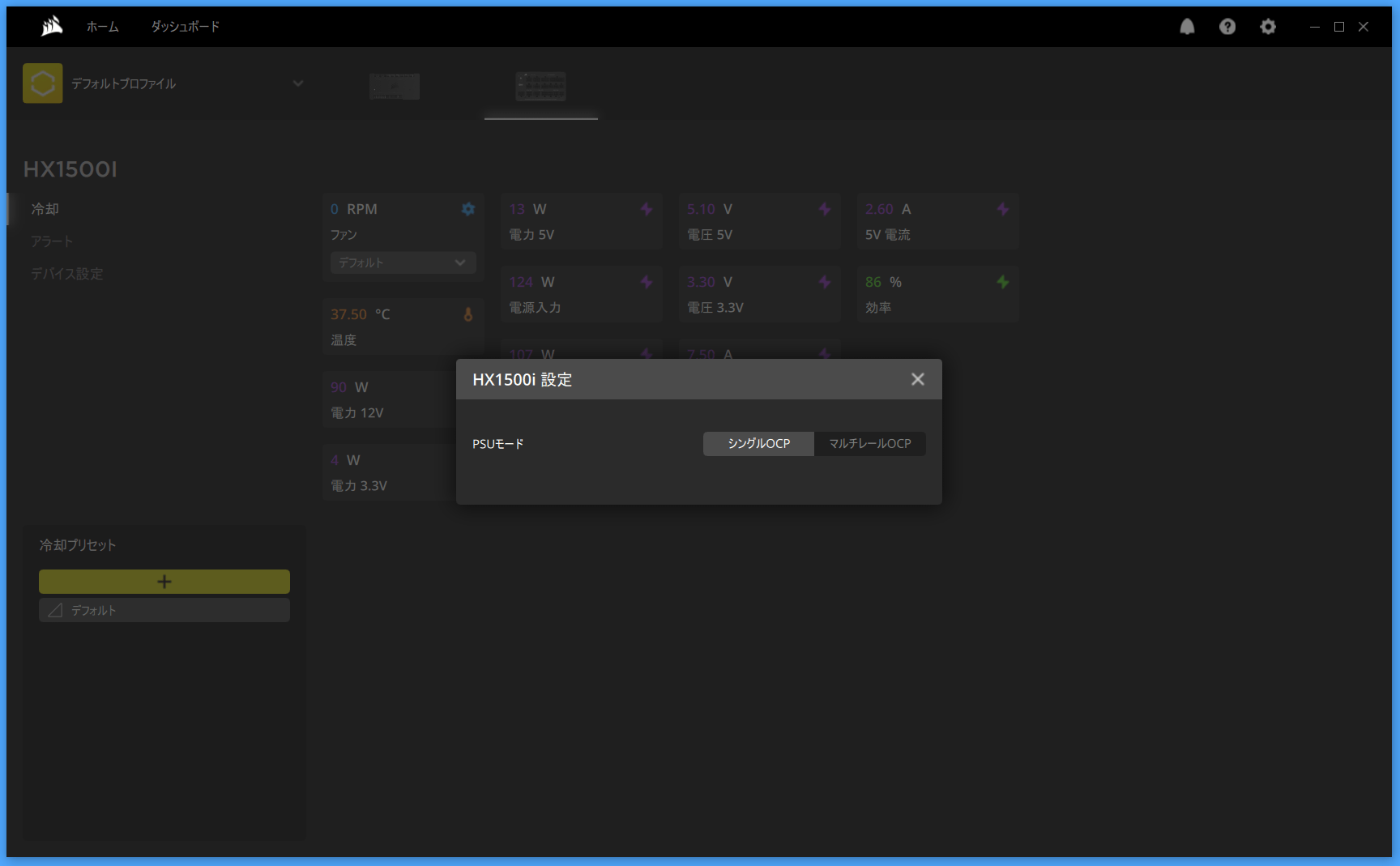Open the fan デフォルト preset dropdown
Image resolution: width=1400 pixels, height=866 pixels.
click(x=403, y=262)
